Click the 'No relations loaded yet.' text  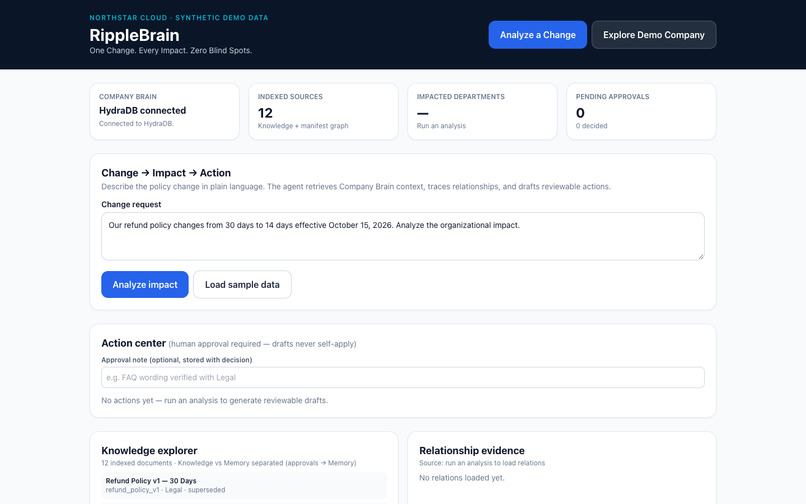[462, 478]
